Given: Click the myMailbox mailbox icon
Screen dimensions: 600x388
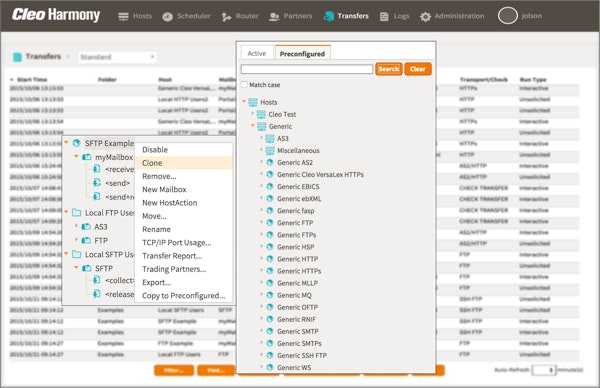Looking at the screenshot, I should click(87, 157).
